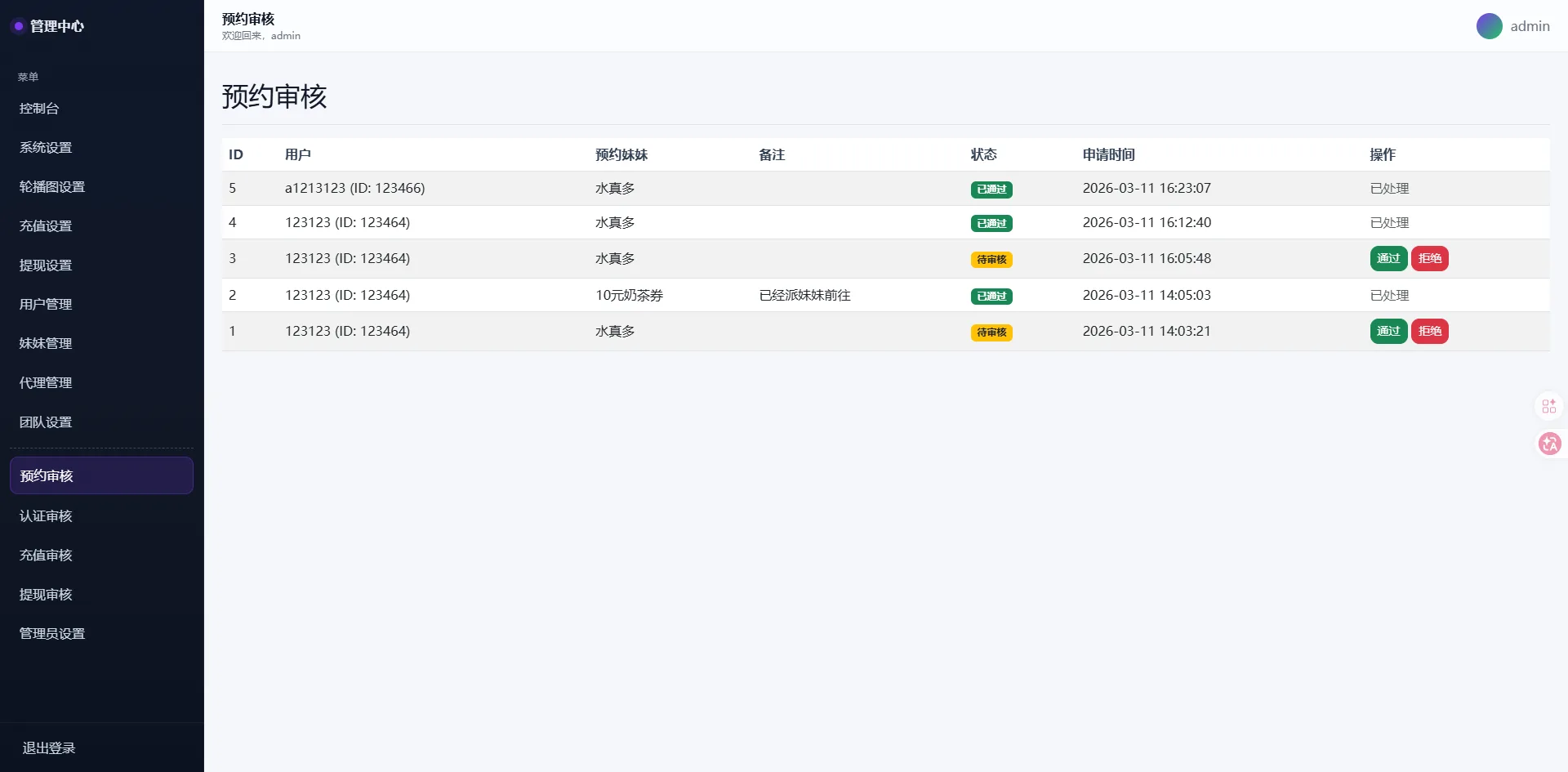
Task: Open 轮播图设置 in the sidebar
Action: tap(52, 187)
